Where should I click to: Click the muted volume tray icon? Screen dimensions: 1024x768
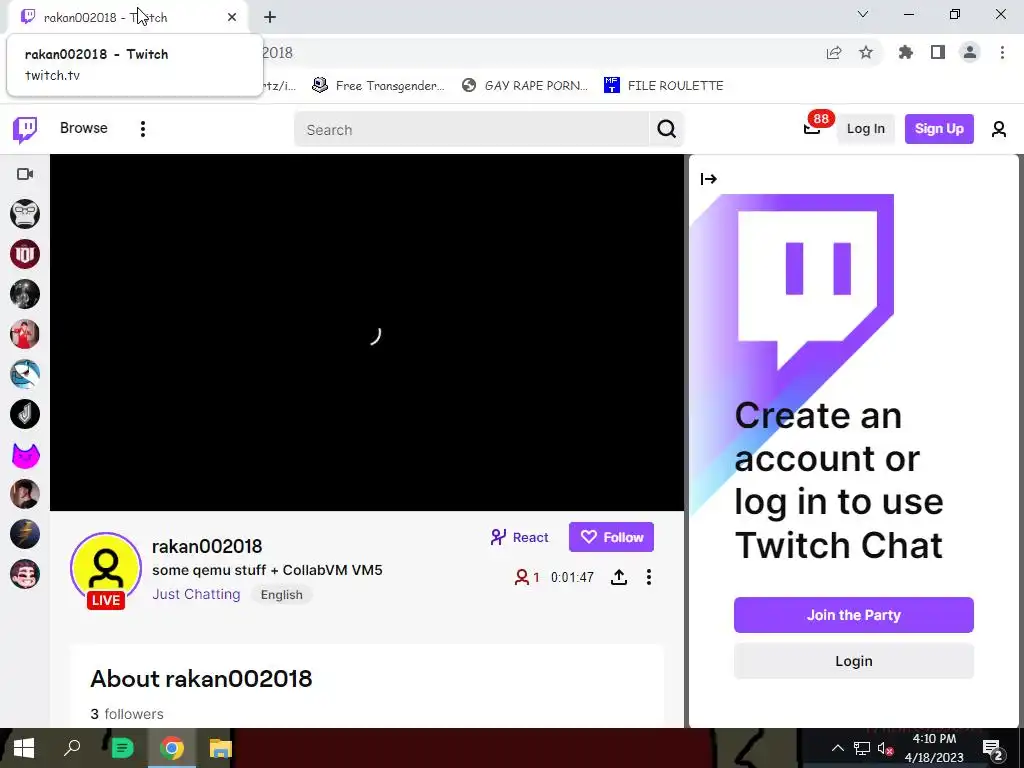(x=885, y=748)
